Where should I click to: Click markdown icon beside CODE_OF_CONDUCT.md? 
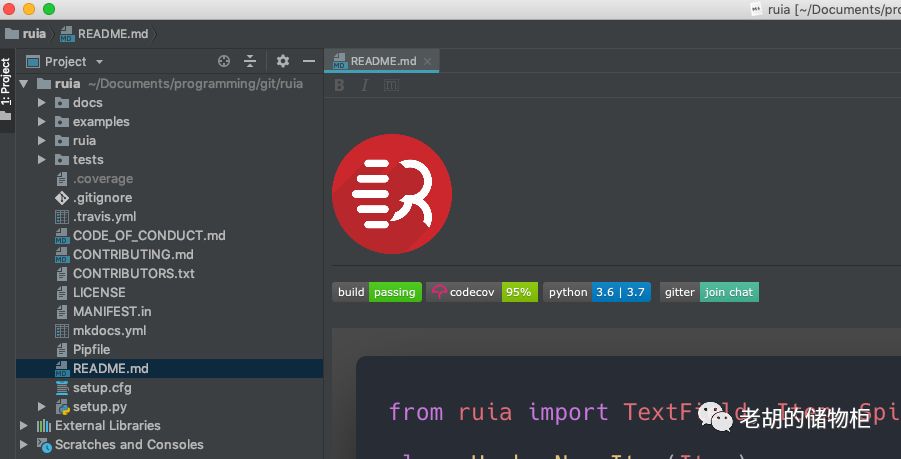(x=61, y=236)
